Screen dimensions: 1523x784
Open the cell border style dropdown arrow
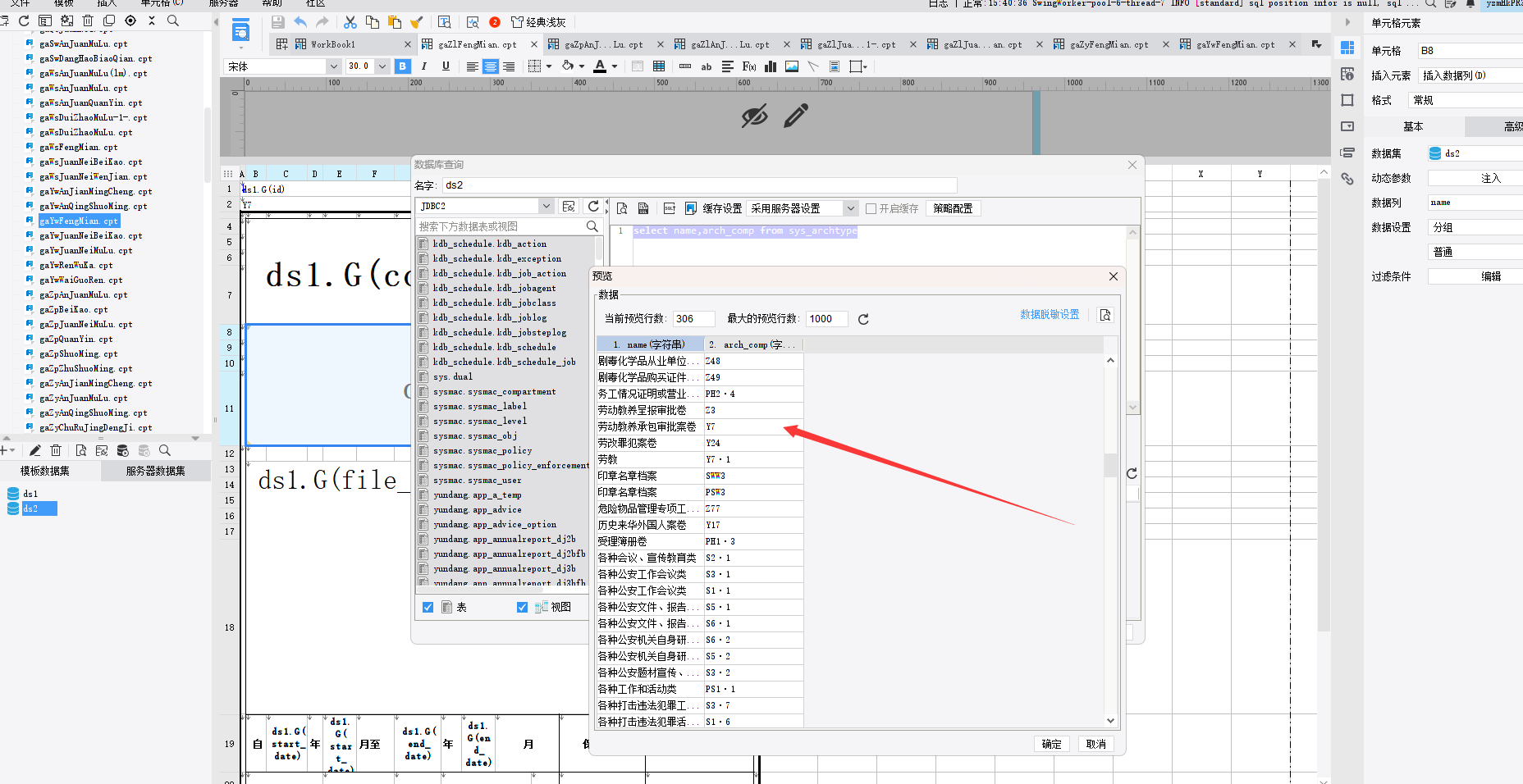[x=548, y=66]
